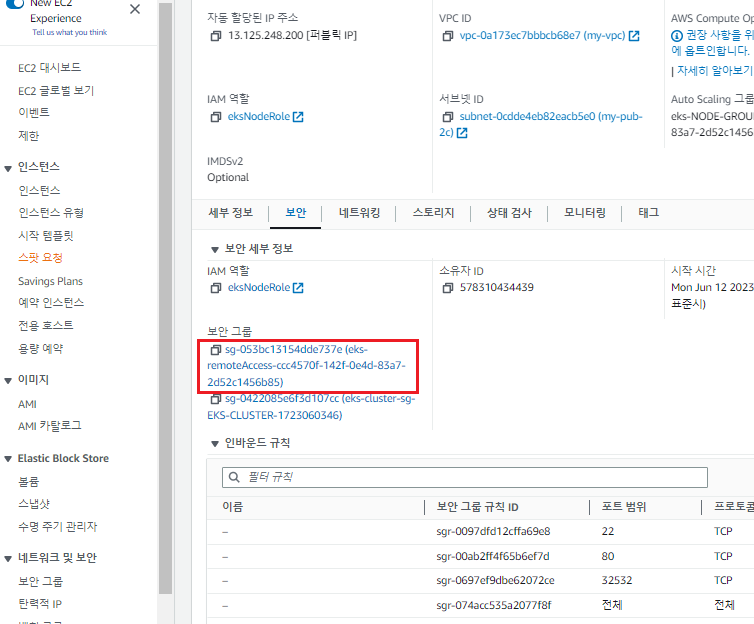754x624 pixels.
Task: Switch to the 모니터링 tab
Action: click(585, 212)
